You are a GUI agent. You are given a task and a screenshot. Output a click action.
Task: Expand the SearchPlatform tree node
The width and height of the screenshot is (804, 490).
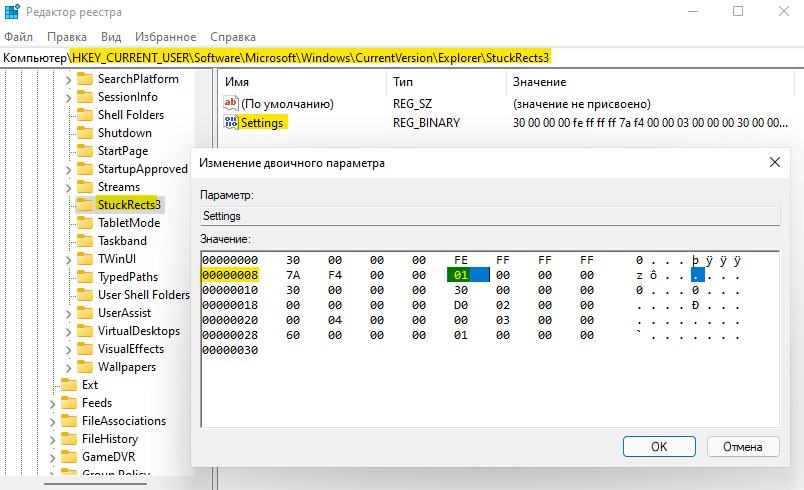pos(68,80)
